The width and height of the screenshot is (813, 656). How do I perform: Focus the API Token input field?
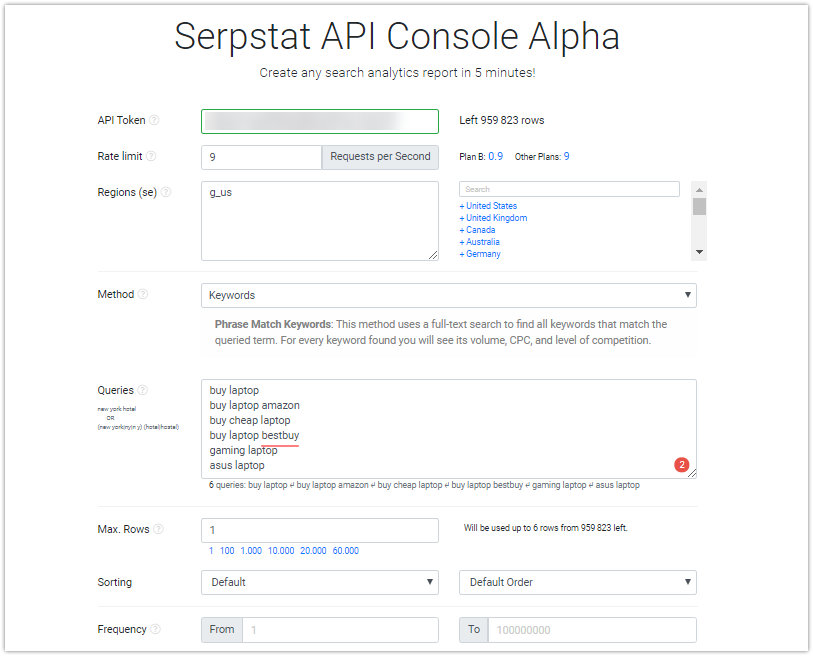(320, 121)
